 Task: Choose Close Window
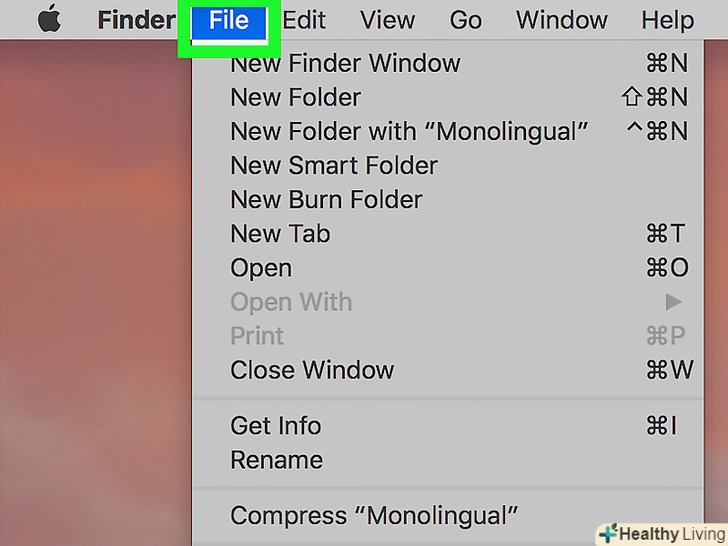[312, 369]
